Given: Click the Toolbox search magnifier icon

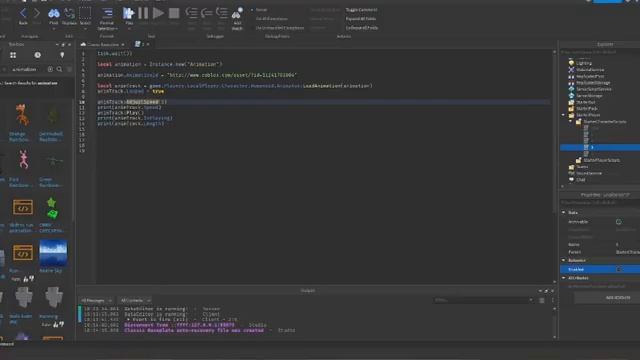Looking at the screenshot, I should pyautogui.click(x=60, y=69).
